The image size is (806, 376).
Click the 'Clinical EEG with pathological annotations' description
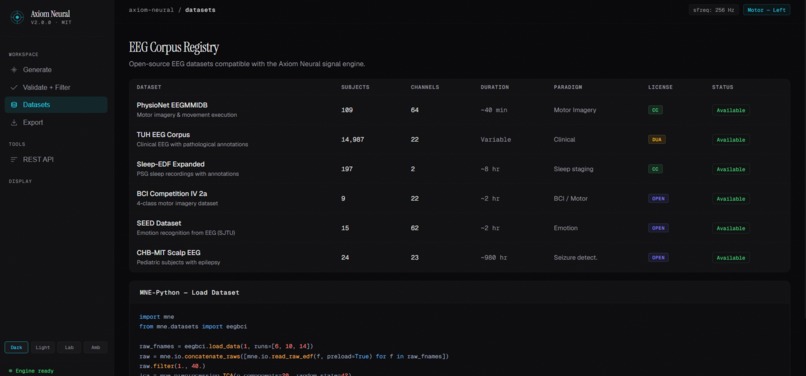(x=192, y=145)
